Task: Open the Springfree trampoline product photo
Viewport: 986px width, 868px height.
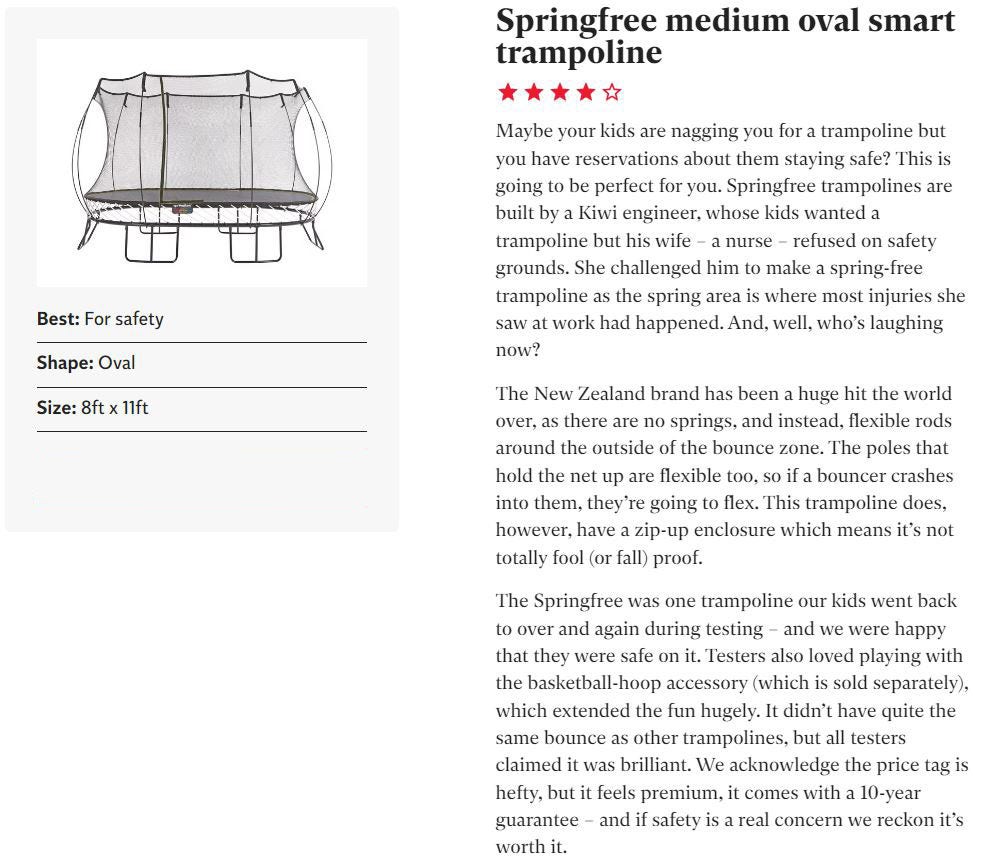Action: coord(202,163)
